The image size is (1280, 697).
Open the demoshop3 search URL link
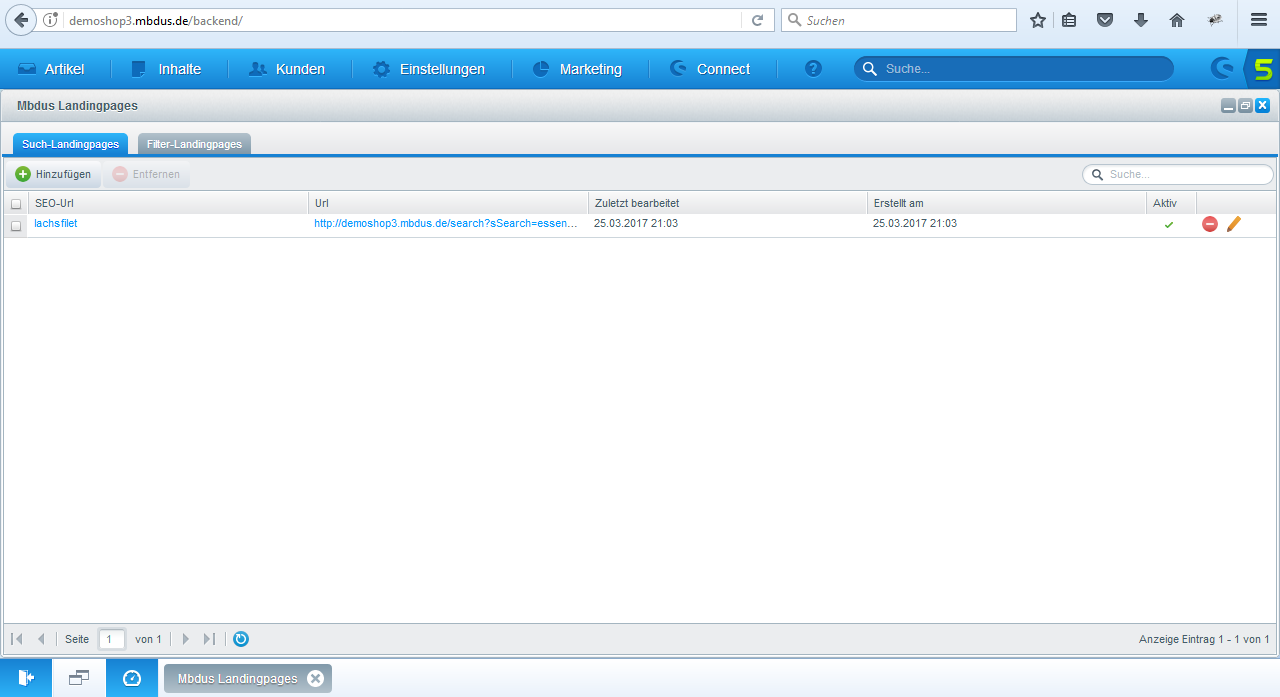445,224
